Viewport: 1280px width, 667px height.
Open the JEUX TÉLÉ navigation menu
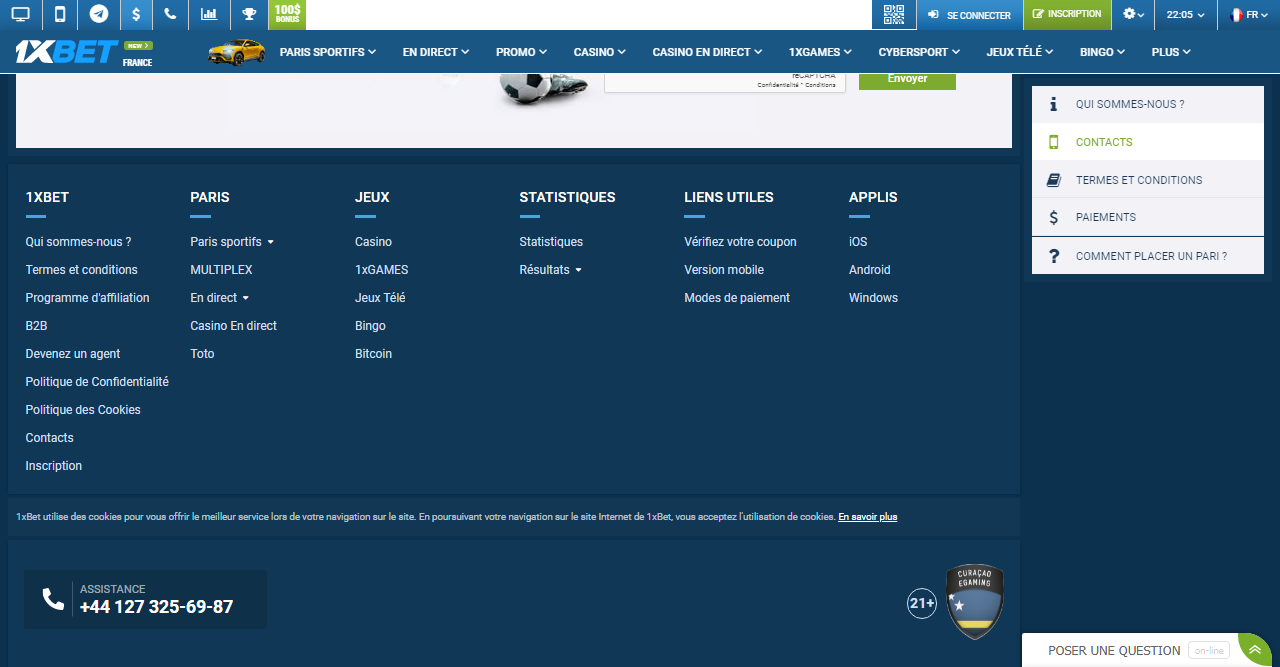coord(1020,52)
